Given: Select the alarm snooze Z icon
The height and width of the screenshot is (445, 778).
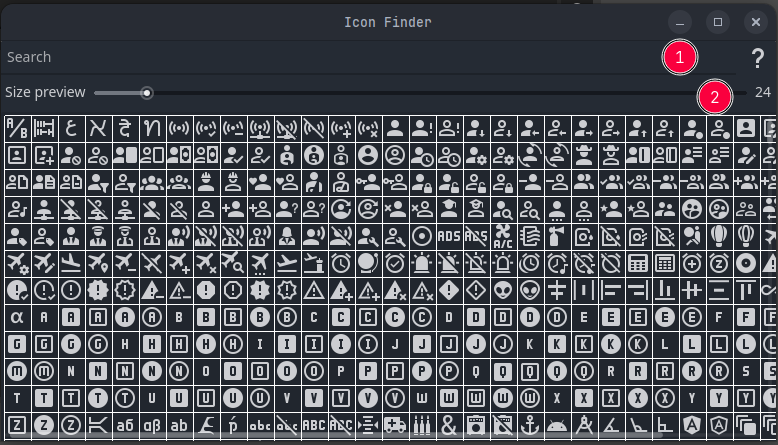Looking at the screenshot, I should coord(719,263).
